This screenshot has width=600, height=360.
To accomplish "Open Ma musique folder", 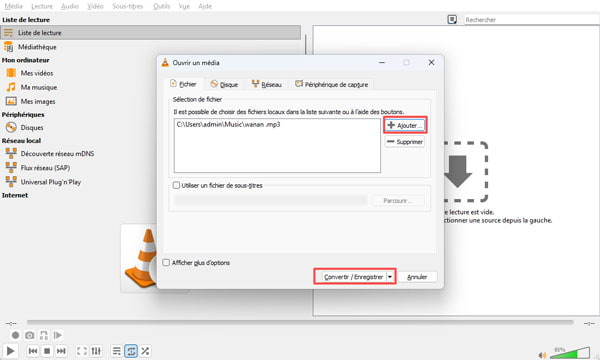I will (x=39, y=87).
